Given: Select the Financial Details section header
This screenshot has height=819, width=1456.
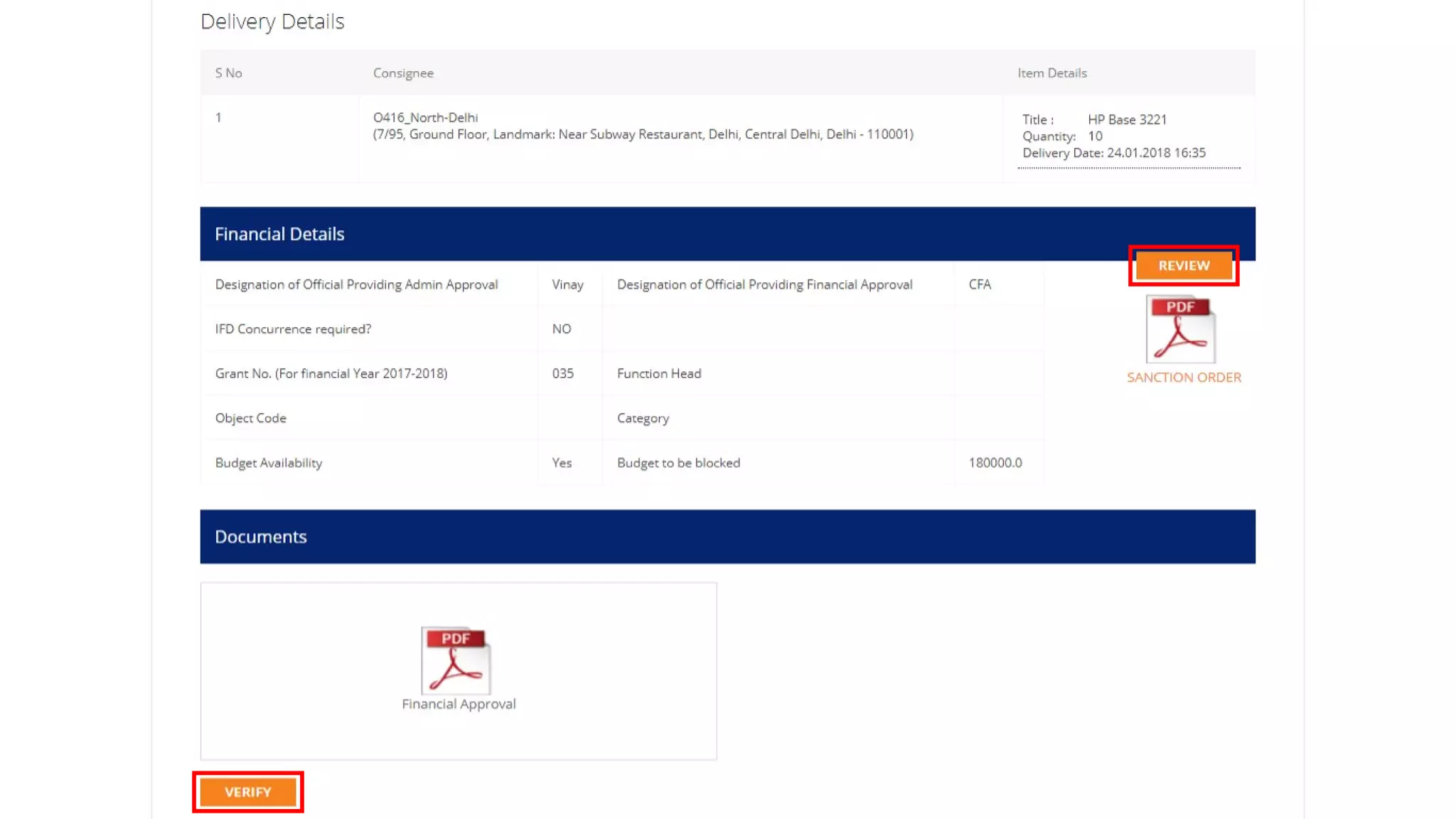Looking at the screenshot, I should click(279, 234).
